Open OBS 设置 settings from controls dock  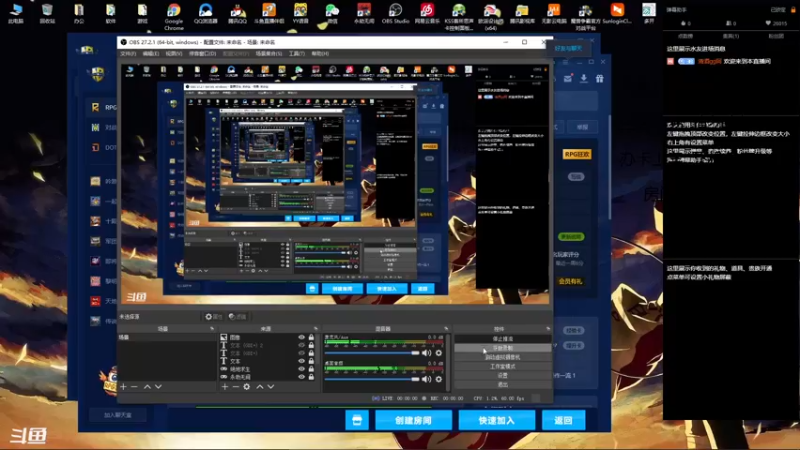point(503,376)
